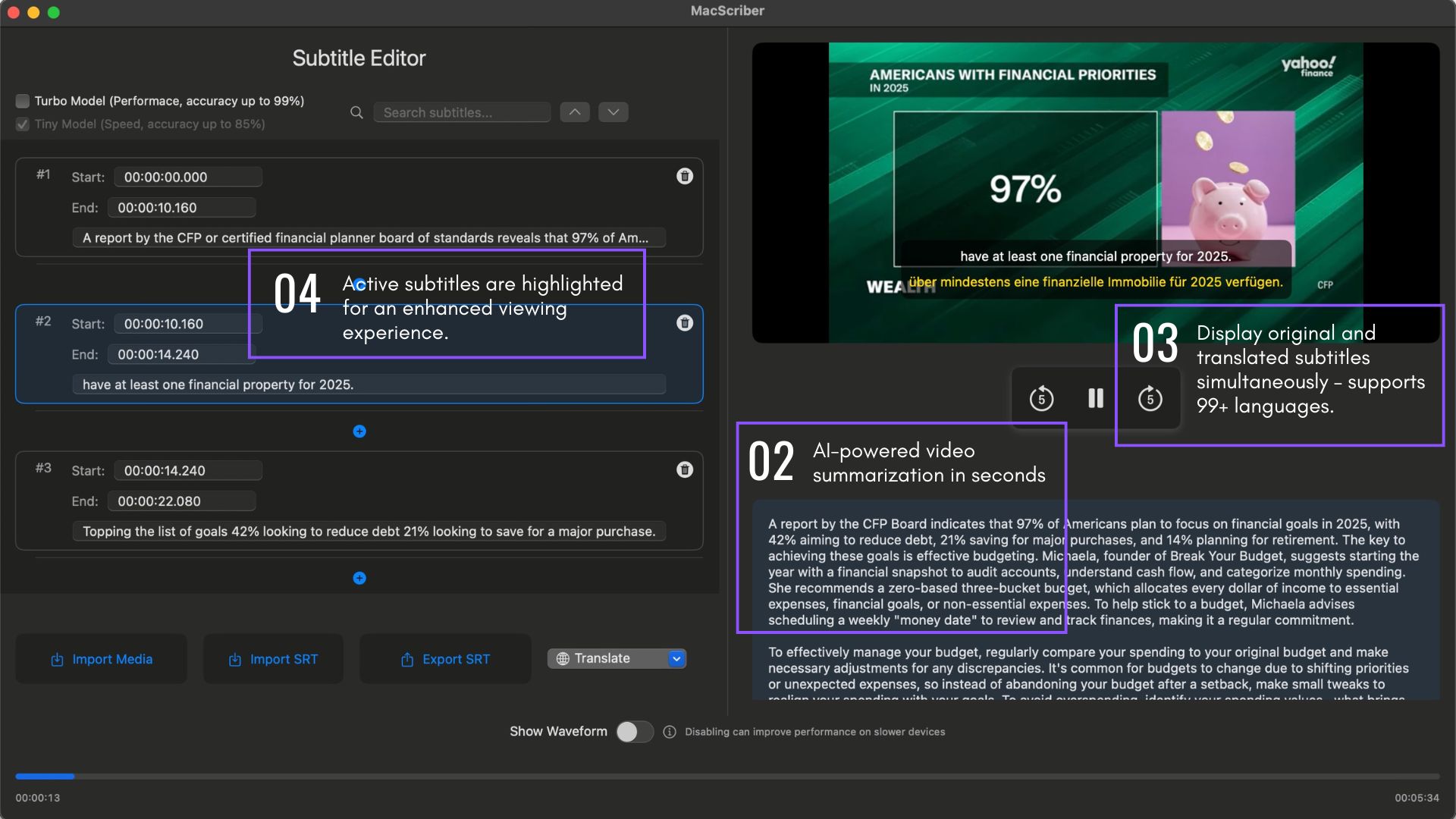Add subtitle after entry #2 plus icon
This screenshot has height=819, width=1456.
359,431
